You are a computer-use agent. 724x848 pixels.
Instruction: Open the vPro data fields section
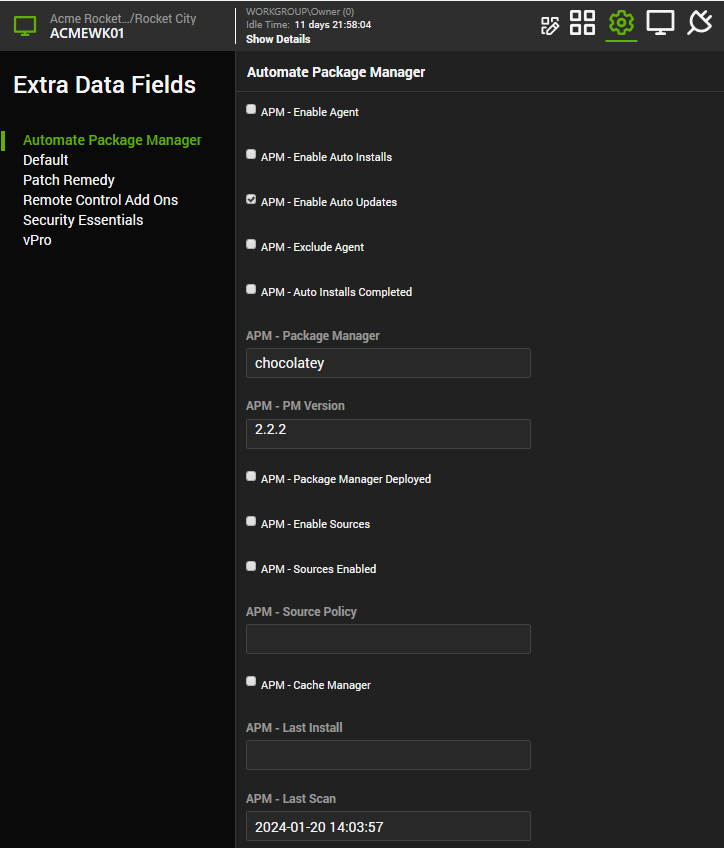[37, 240]
